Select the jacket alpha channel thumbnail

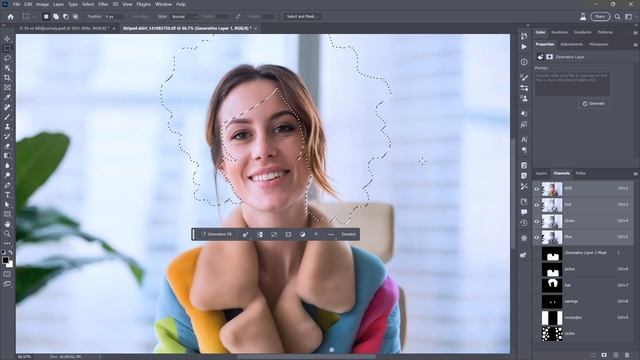pos(552,270)
